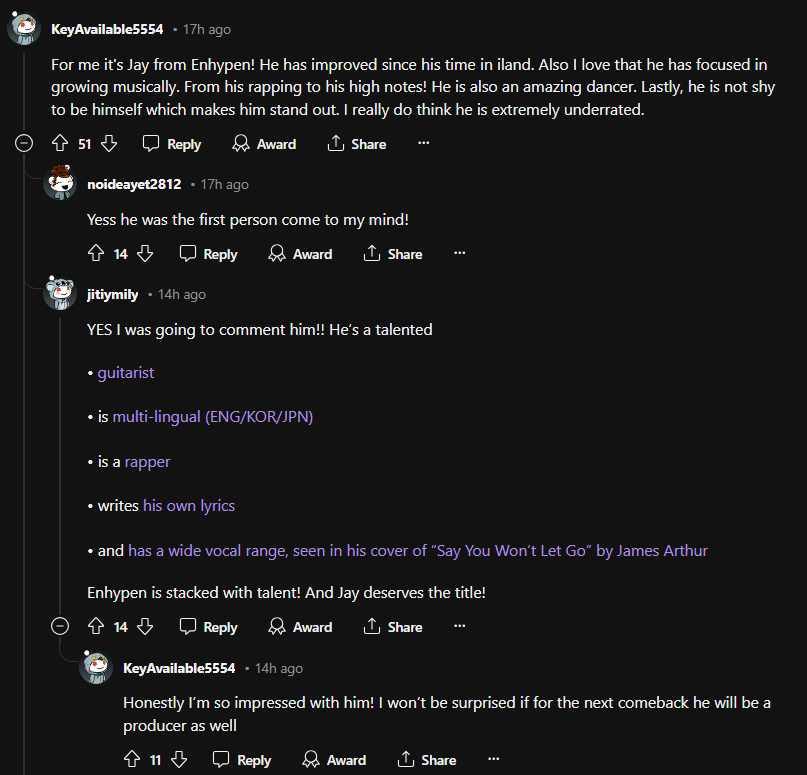Downvote jitiymily's comment

coord(145,626)
